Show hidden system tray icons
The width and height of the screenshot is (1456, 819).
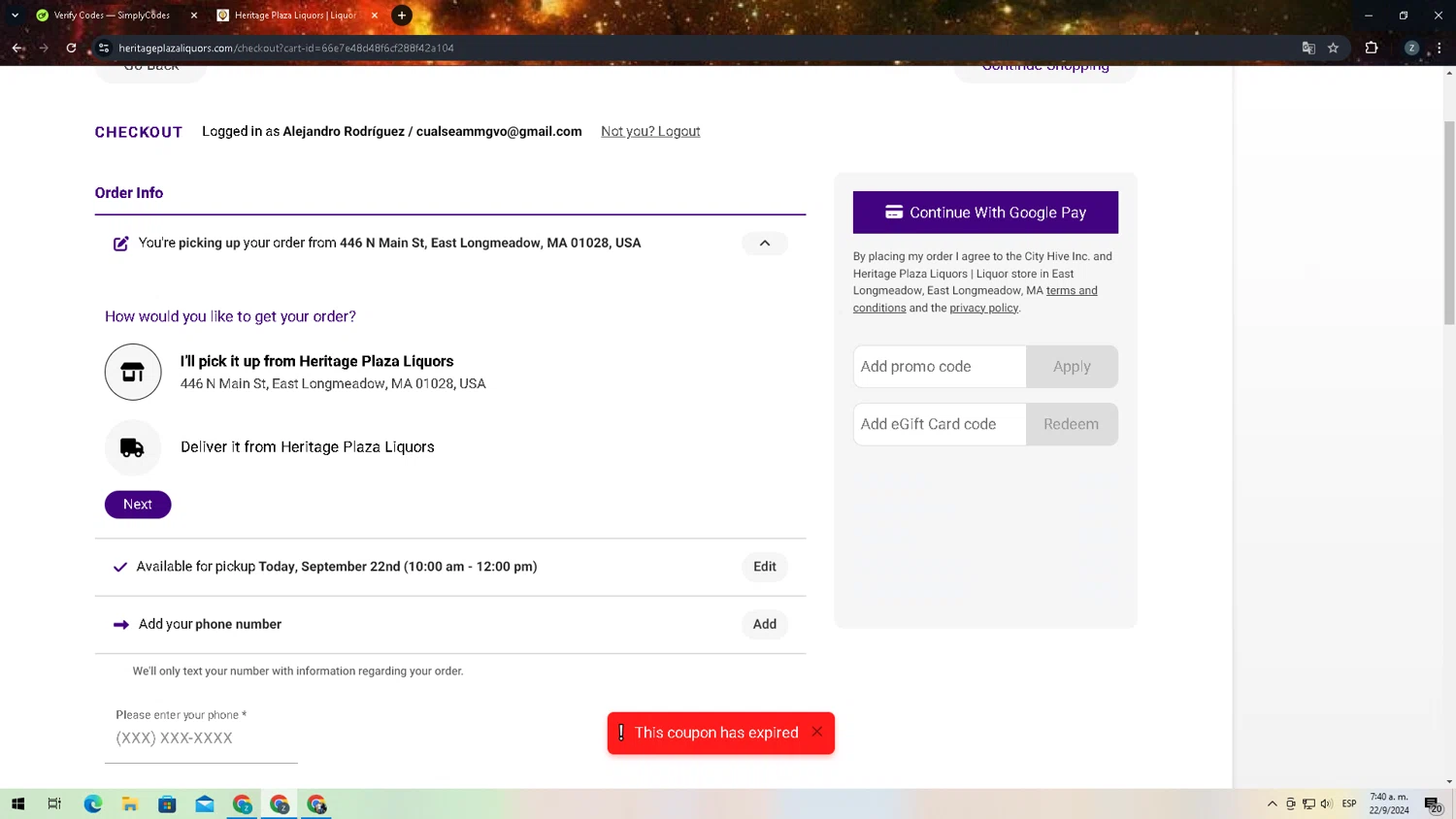click(x=1273, y=804)
